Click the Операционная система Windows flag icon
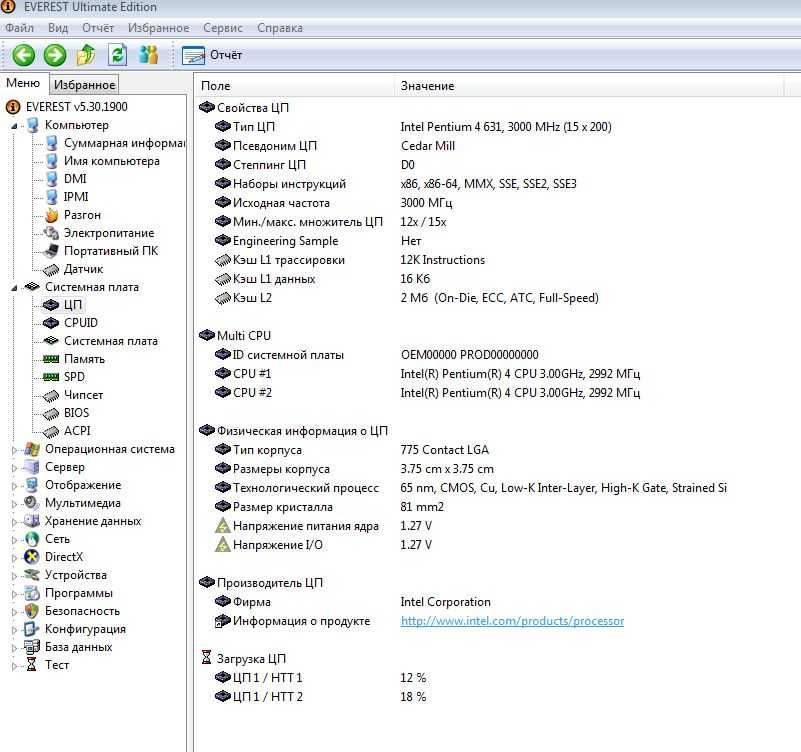Image resolution: width=801 pixels, height=752 pixels. pyautogui.click(x=32, y=449)
